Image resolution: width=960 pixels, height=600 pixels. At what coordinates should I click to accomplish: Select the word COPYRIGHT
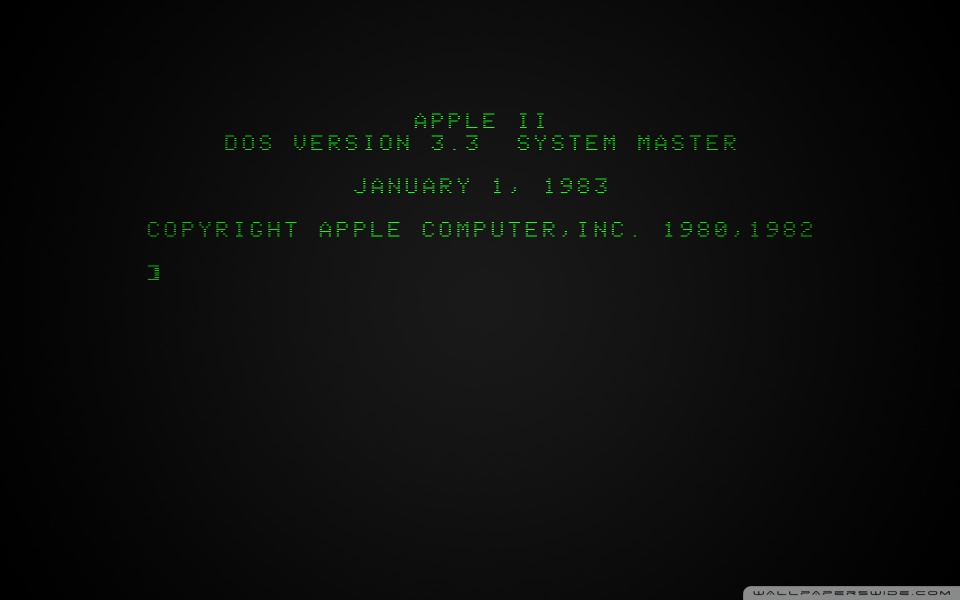pyautogui.click(x=222, y=230)
